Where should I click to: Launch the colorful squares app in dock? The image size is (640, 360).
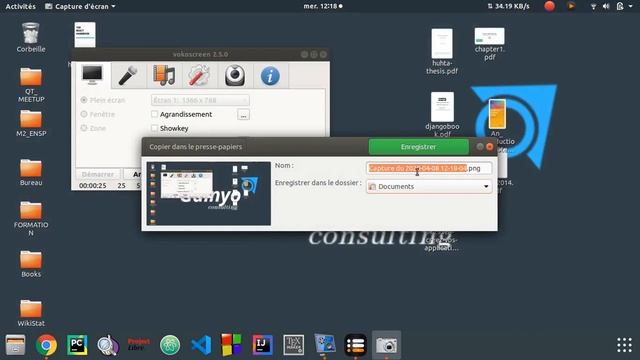click(x=231, y=345)
